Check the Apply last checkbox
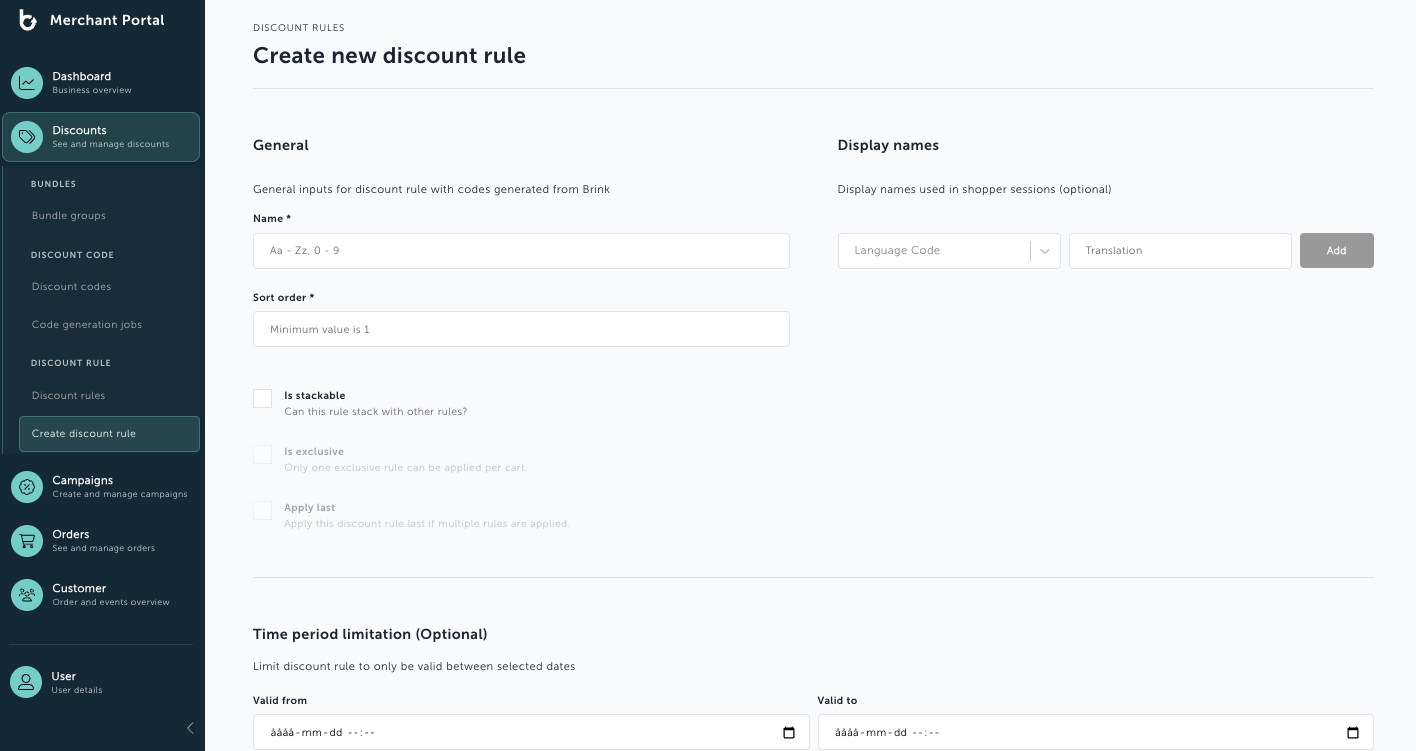Image resolution: width=1416 pixels, height=751 pixels. point(263,511)
